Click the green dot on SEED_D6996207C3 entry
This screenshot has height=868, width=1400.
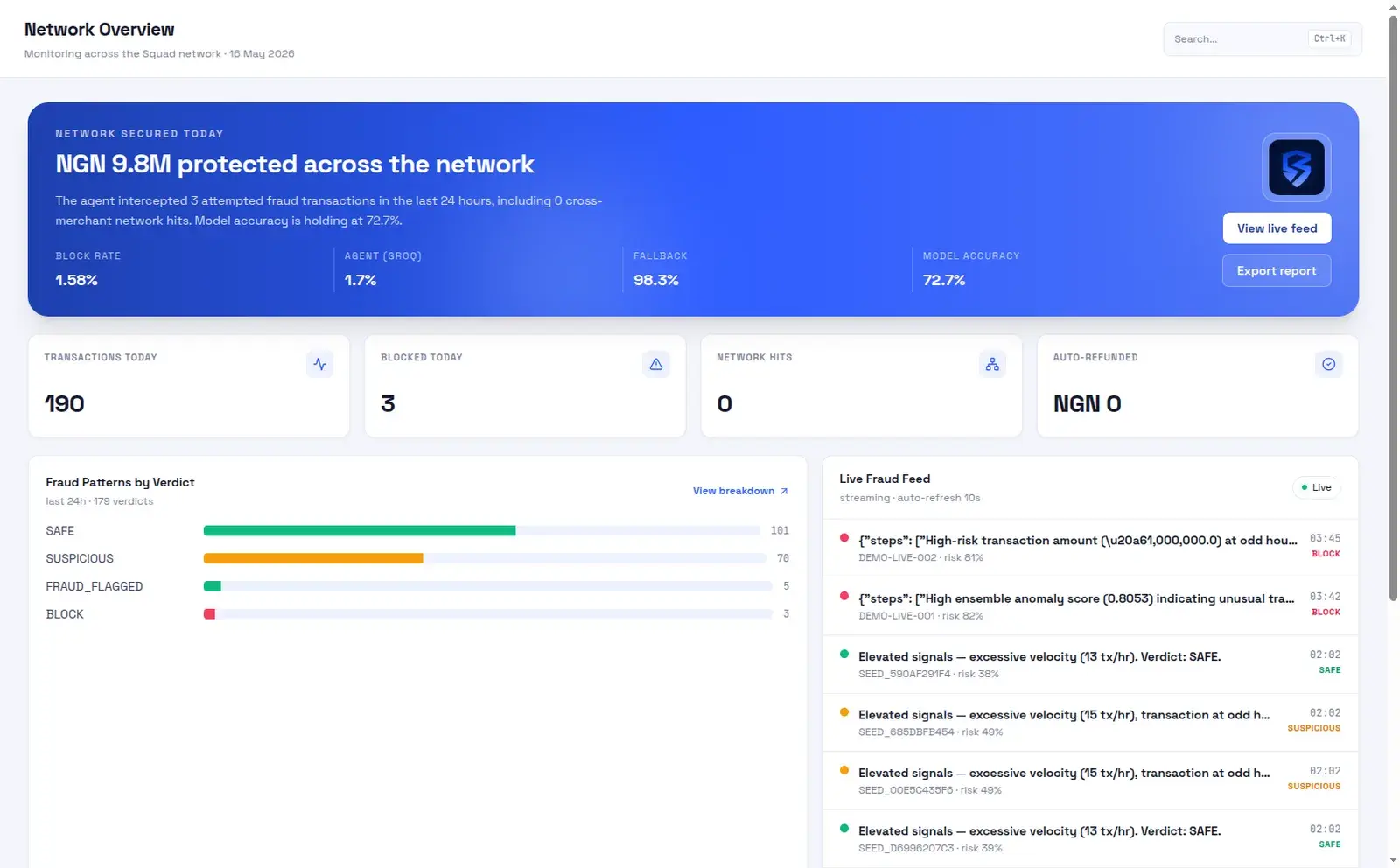click(843, 828)
